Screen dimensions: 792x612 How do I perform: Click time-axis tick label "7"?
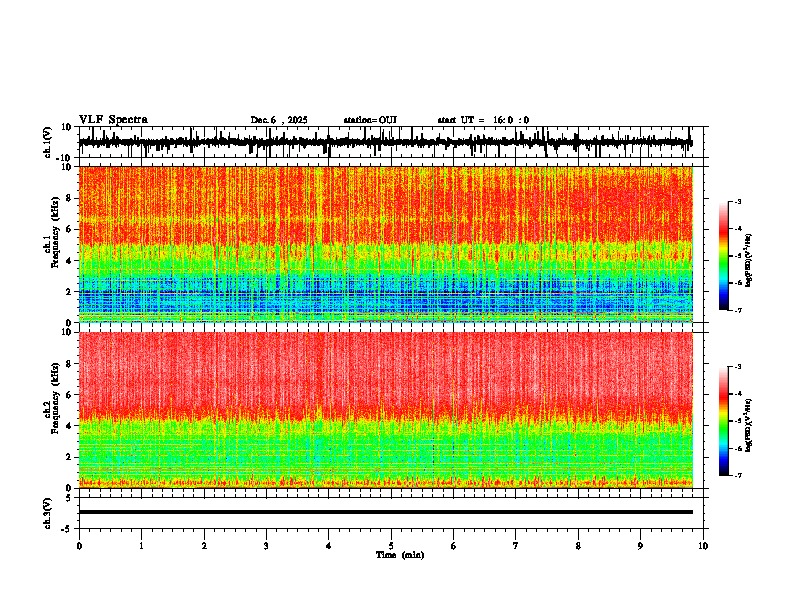click(516, 546)
